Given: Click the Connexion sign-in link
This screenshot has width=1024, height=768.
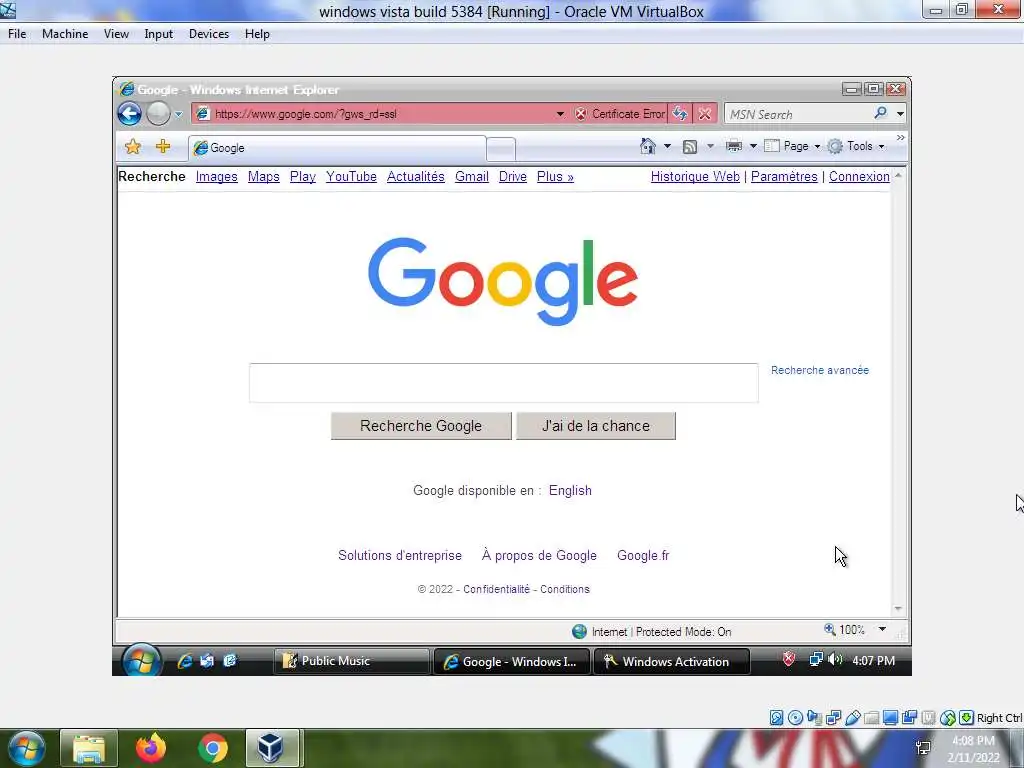Looking at the screenshot, I should point(859,177).
